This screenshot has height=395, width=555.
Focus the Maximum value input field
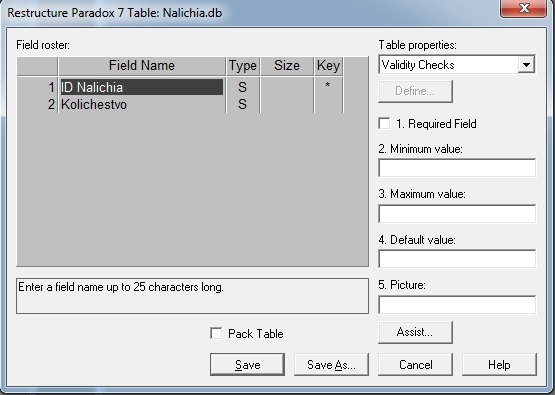(x=457, y=213)
